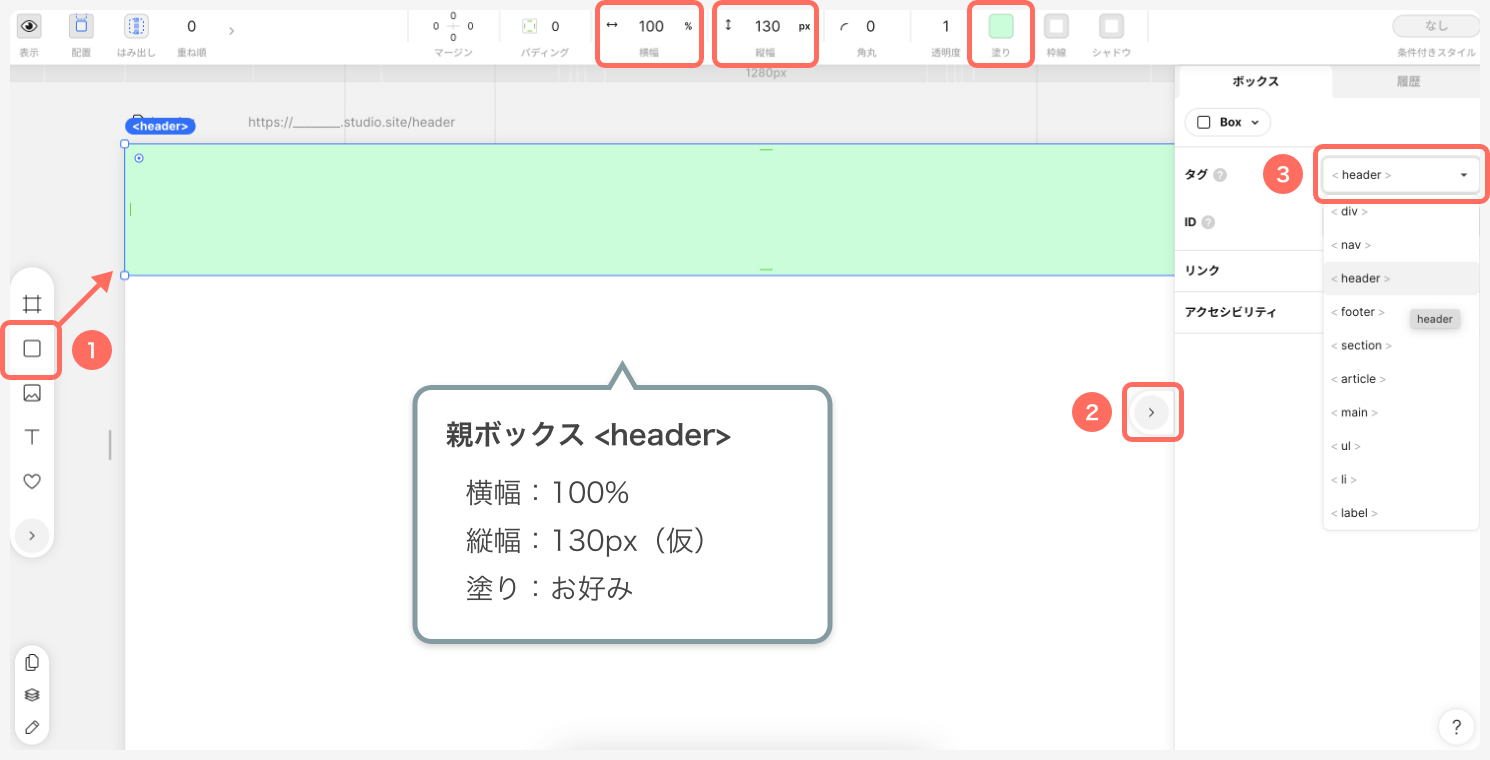Change the 横幅 unit percent selector
The height and width of the screenshot is (760, 1490).
tap(688, 27)
